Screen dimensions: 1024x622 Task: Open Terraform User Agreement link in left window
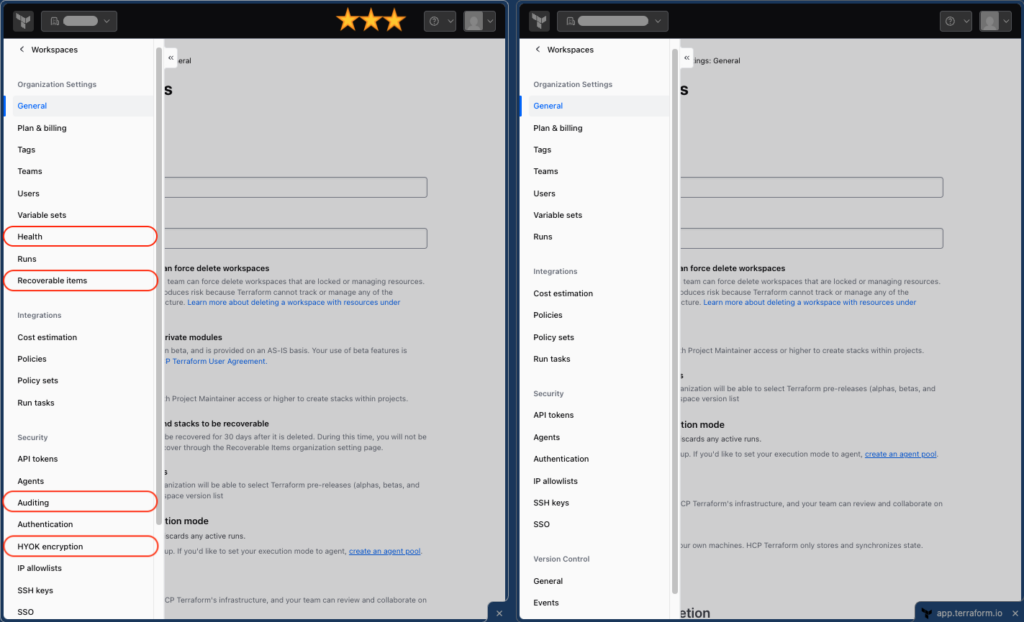(x=215, y=361)
